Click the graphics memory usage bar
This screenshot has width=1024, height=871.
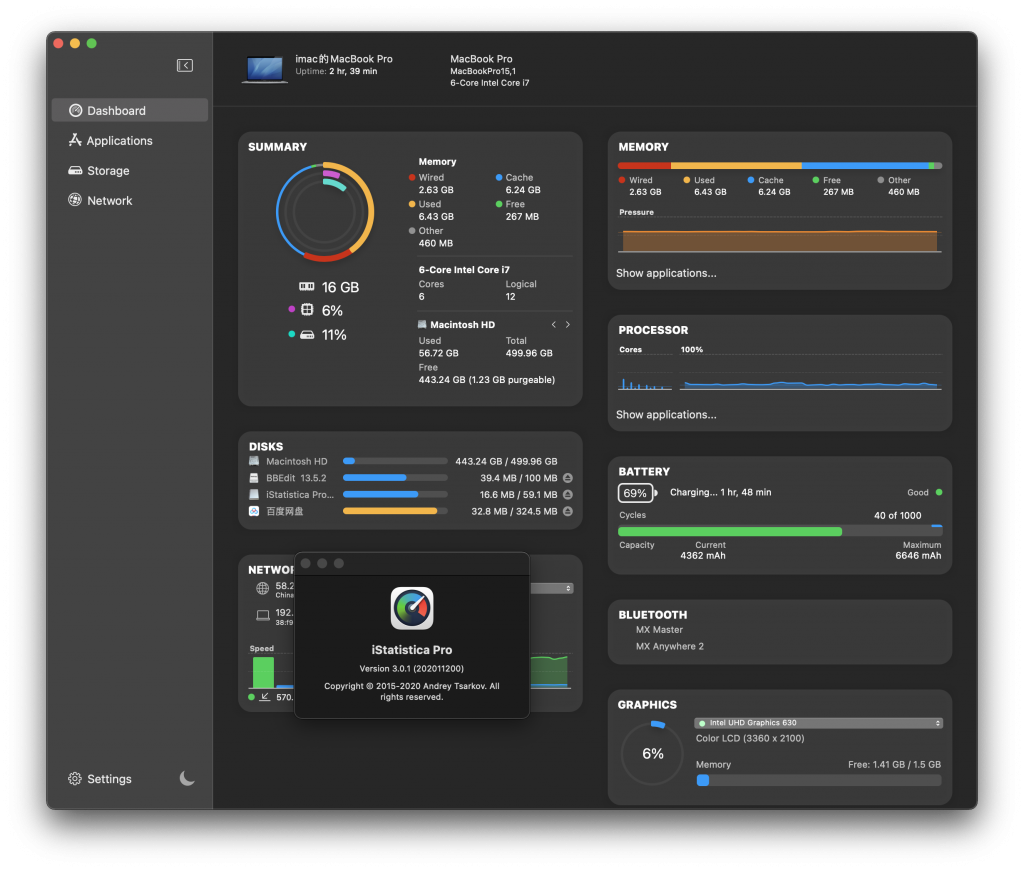coord(819,780)
